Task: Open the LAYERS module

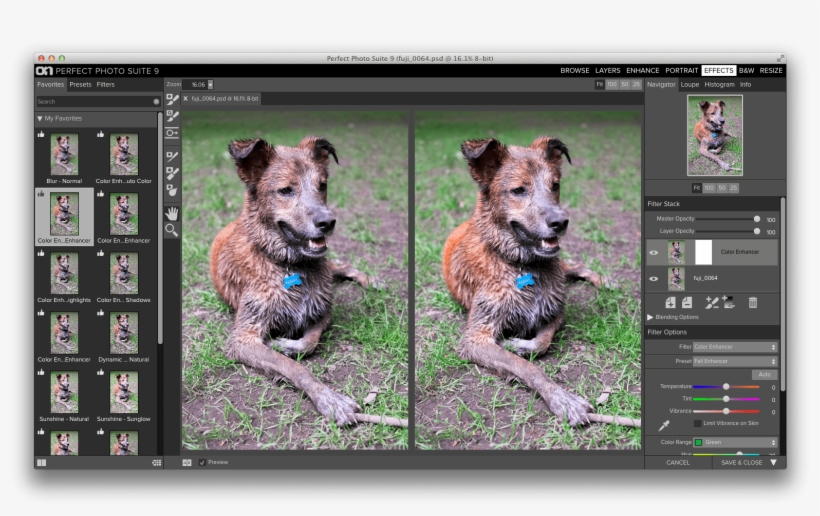Action: (608, 71)
